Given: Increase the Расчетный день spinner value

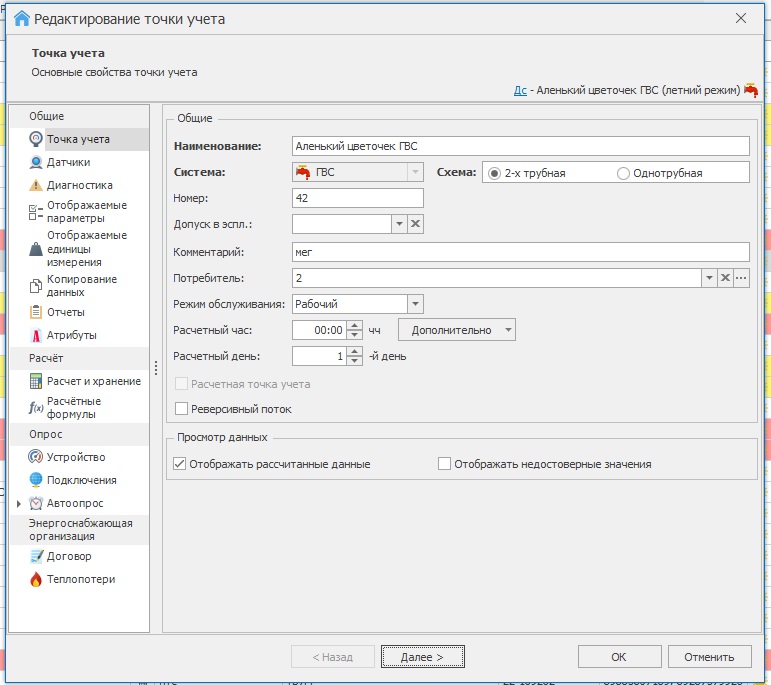Looking at the screenshot, I should point(355,352).
